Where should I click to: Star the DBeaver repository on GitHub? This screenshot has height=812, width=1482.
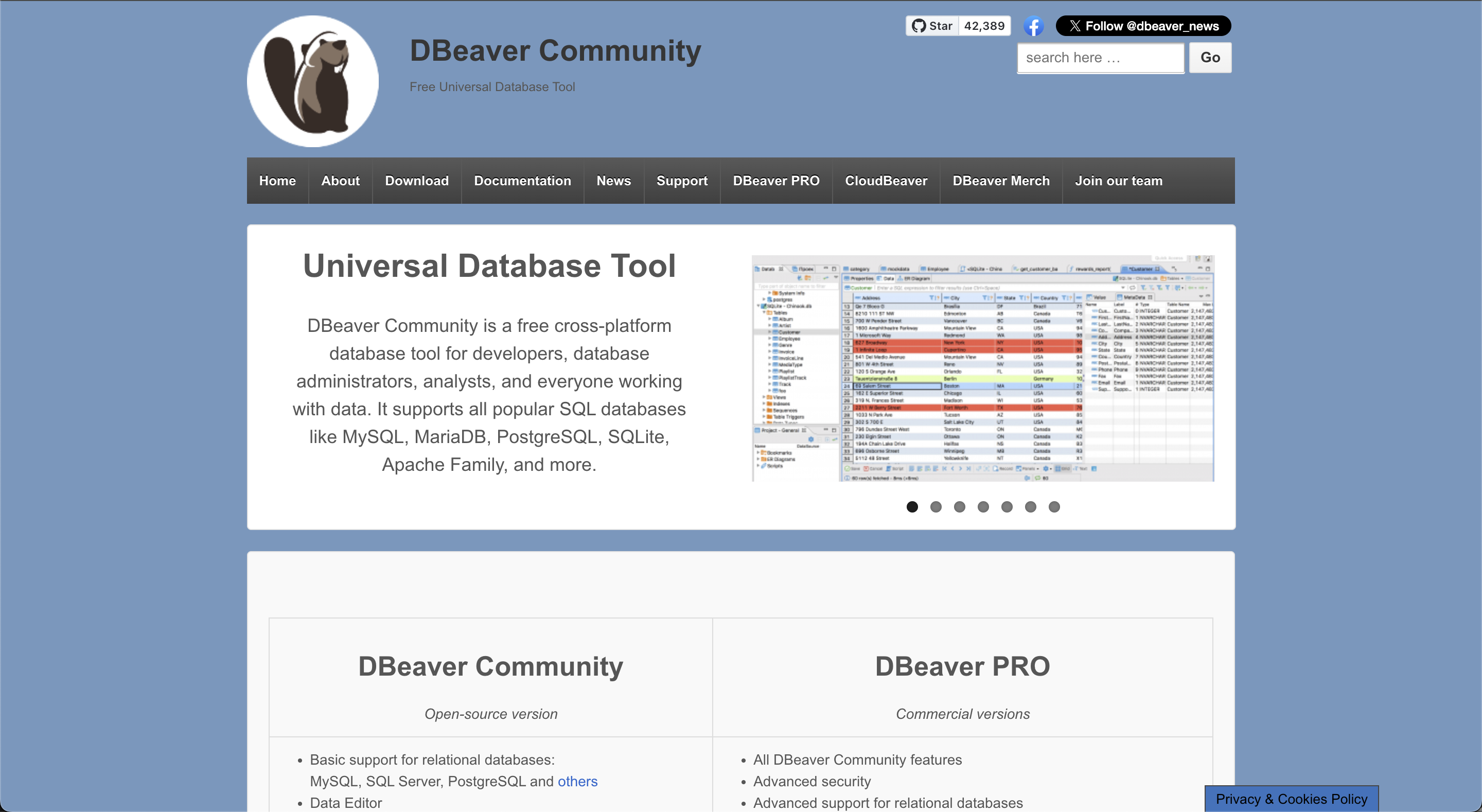pos(932,25)
